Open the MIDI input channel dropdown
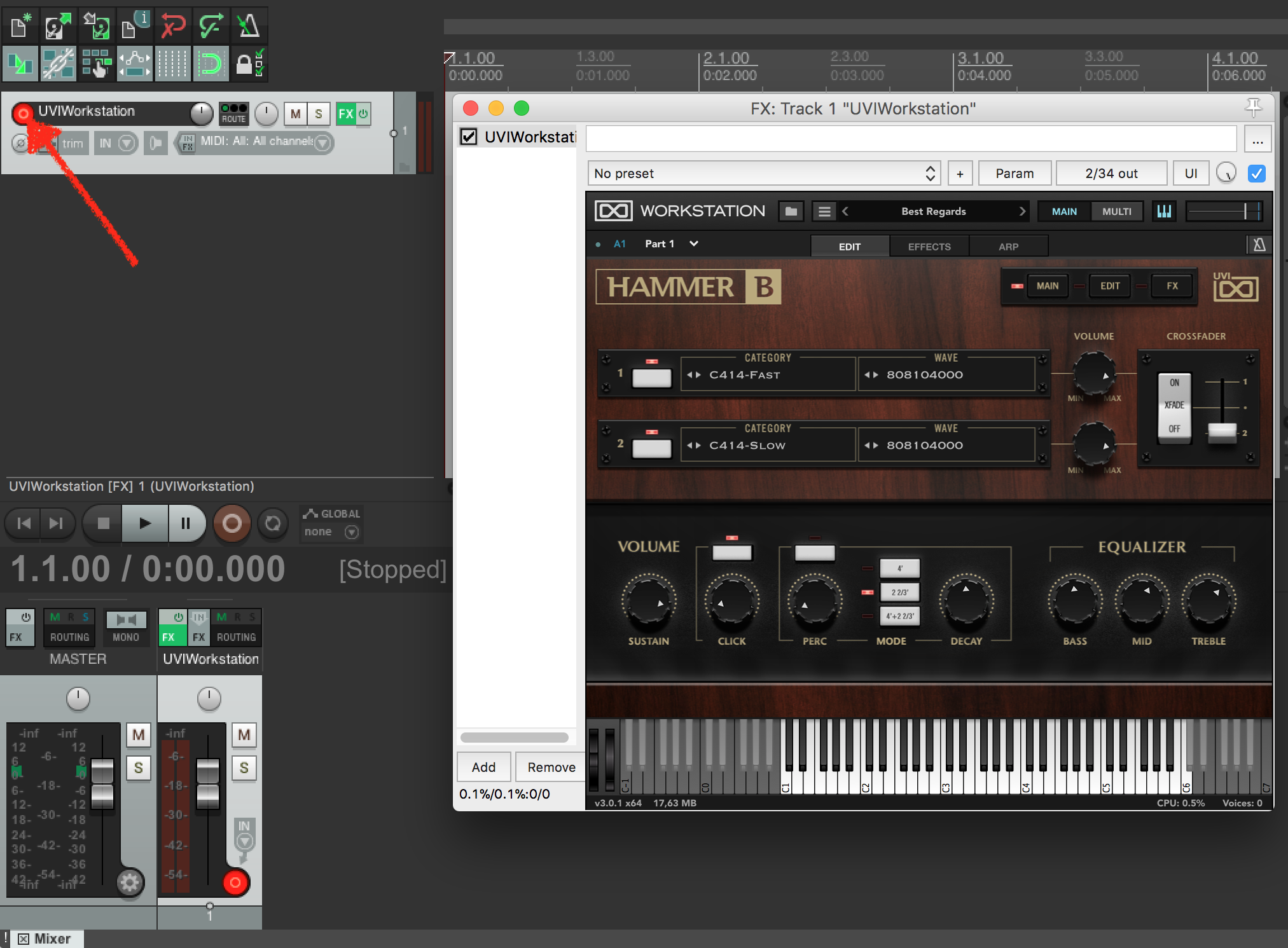Viewport: 1288px width, 948px height. (x=323, y=142)
